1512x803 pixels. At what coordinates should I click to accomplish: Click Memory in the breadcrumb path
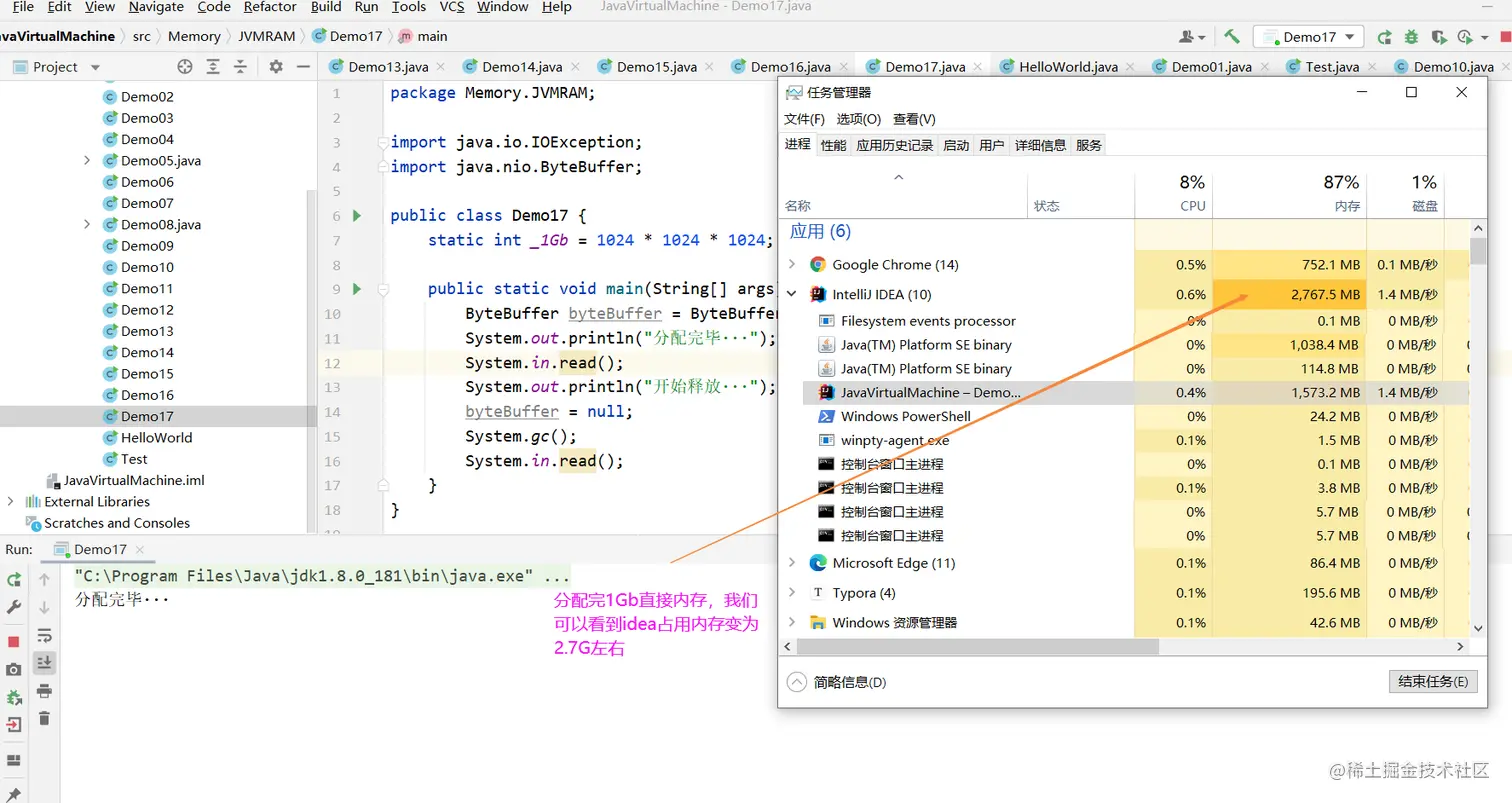194,36
